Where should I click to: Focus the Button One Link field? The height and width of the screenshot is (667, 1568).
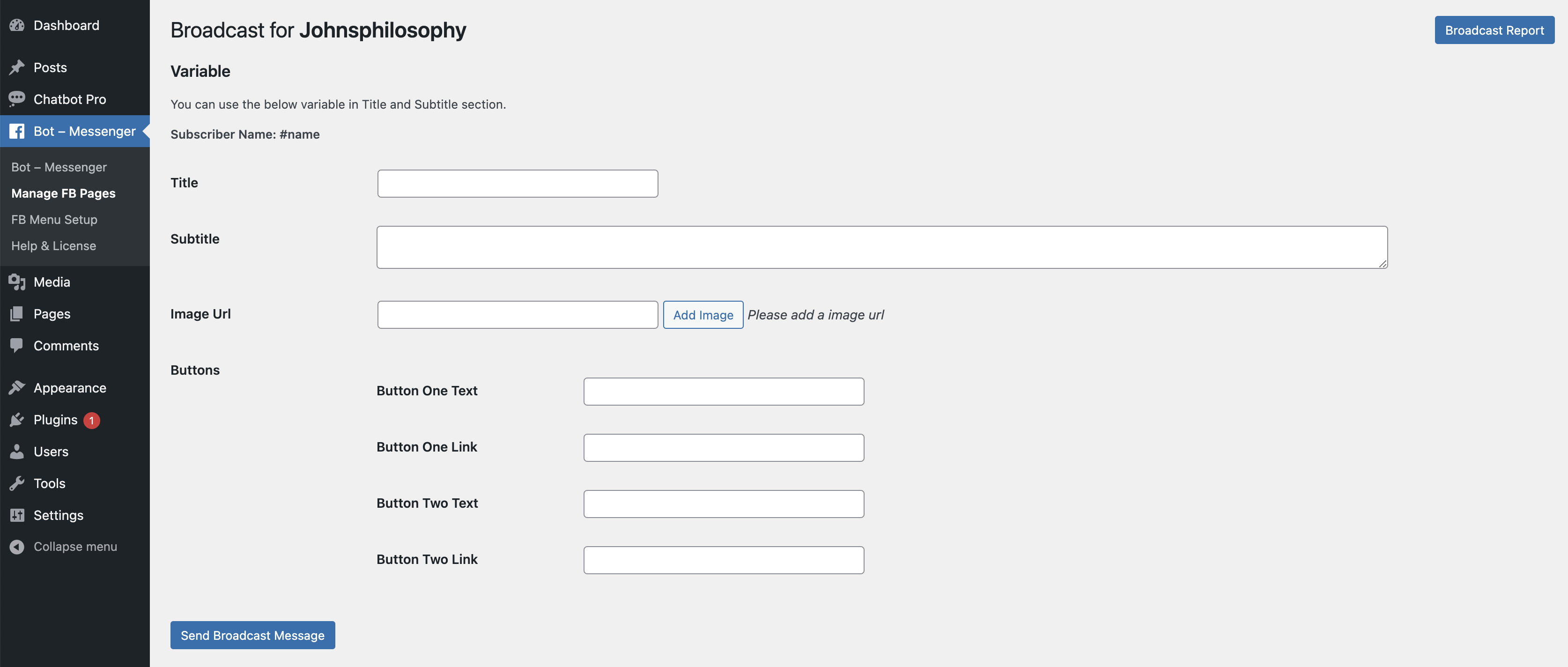point(723,447)
